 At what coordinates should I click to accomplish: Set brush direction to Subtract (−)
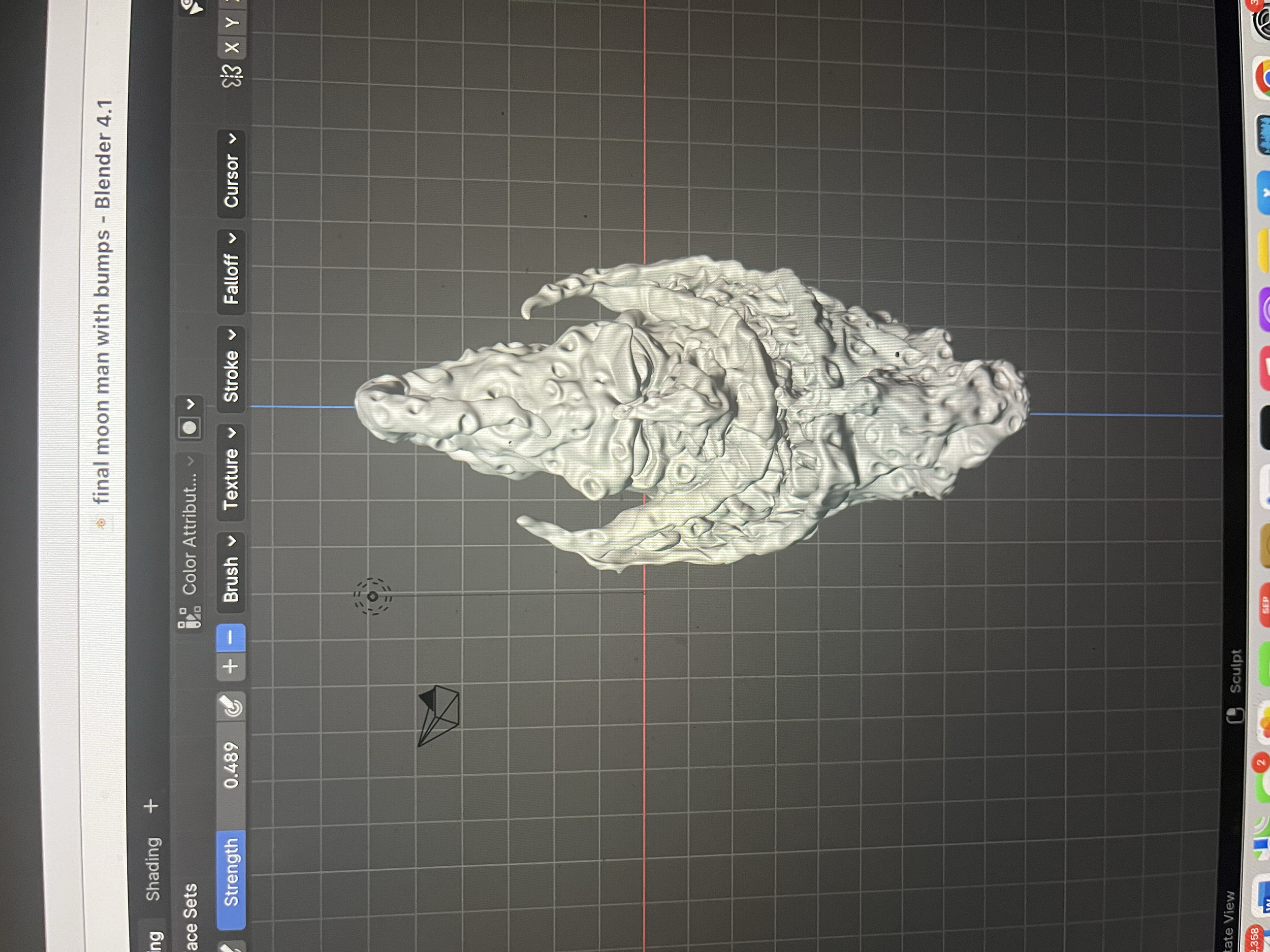coord(231,637)
